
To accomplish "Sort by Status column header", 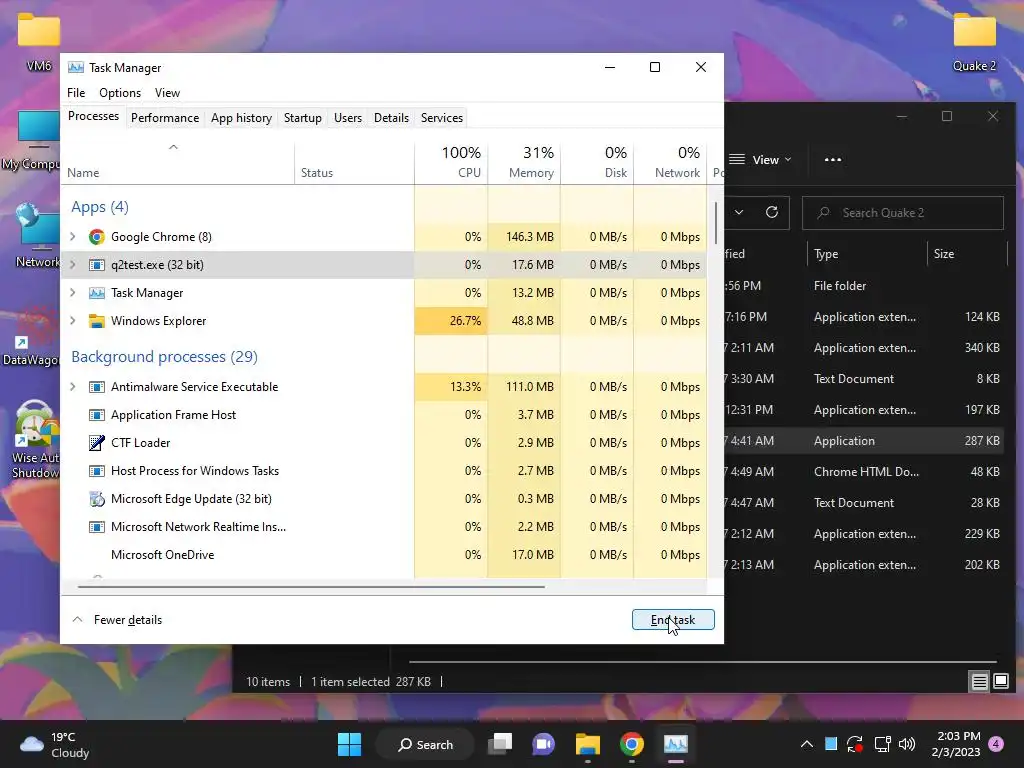I will point(355,162).
